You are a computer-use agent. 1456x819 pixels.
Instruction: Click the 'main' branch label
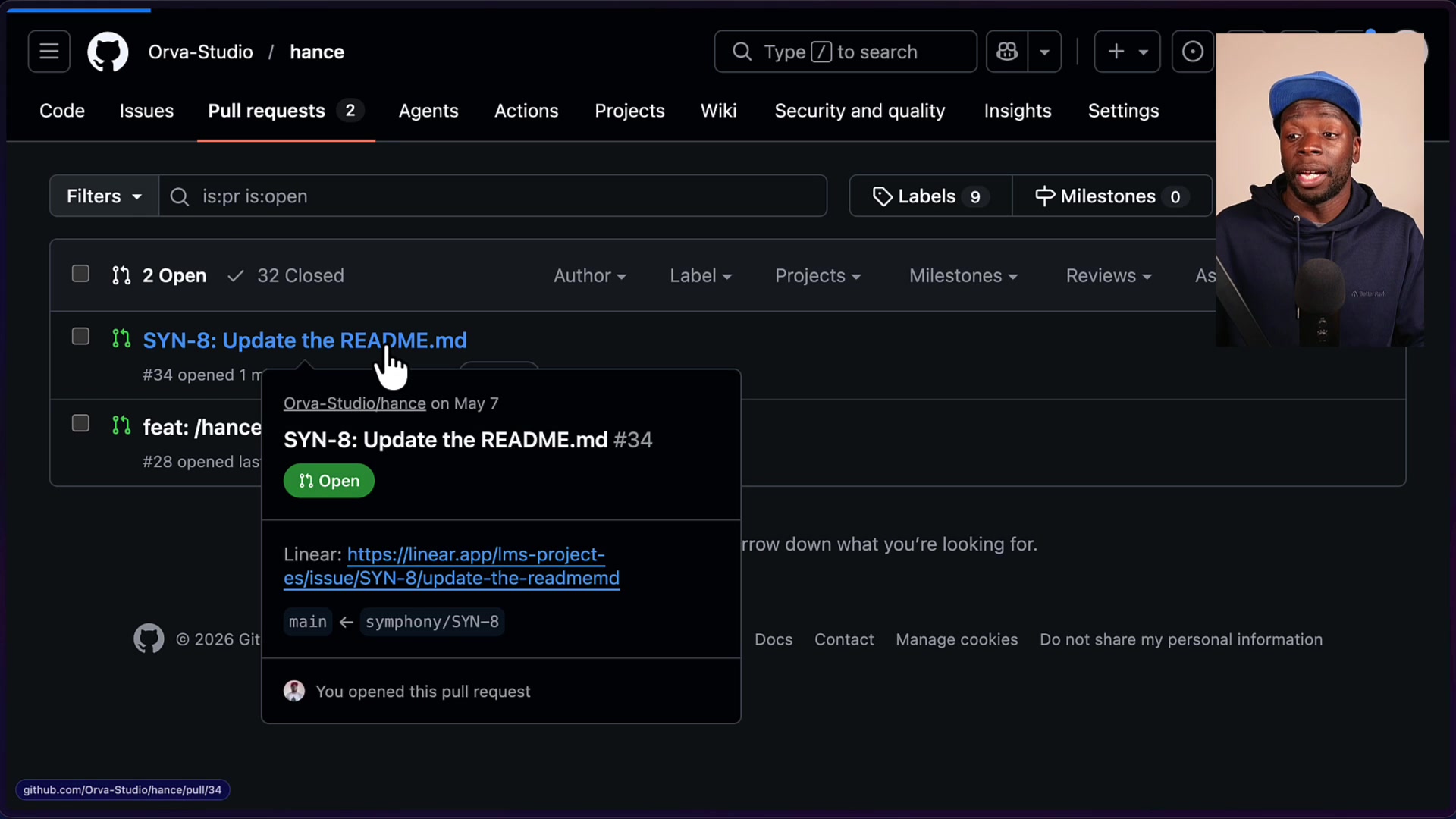click(308, 622)
